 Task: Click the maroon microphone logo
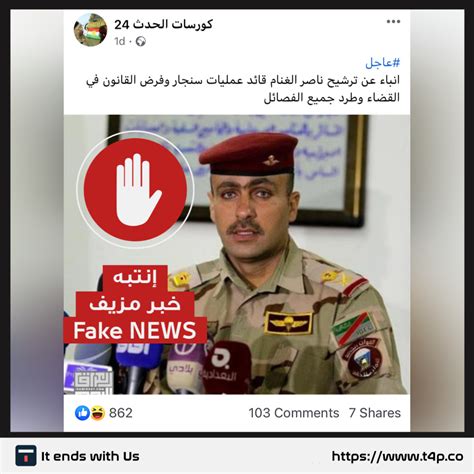pyautogui.click(x=226, y=366)
